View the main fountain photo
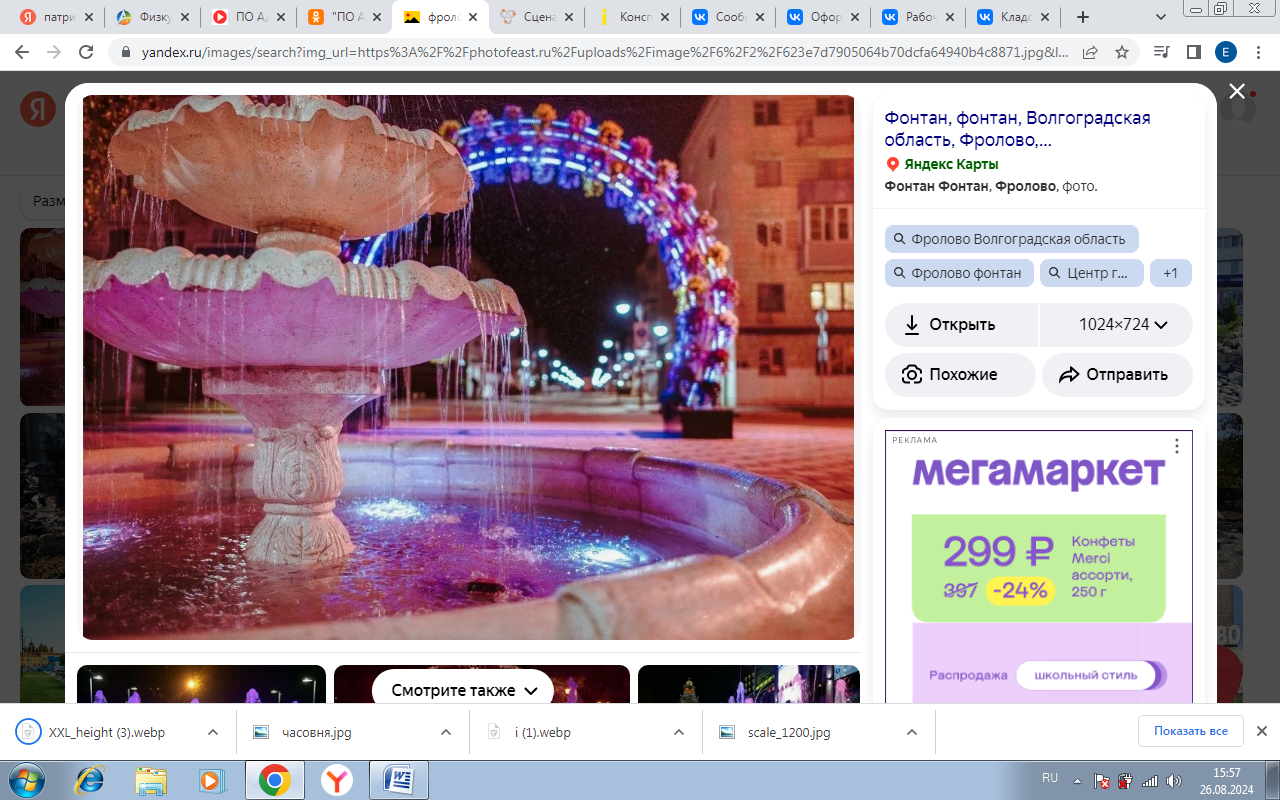 click(x=468, y=367)
